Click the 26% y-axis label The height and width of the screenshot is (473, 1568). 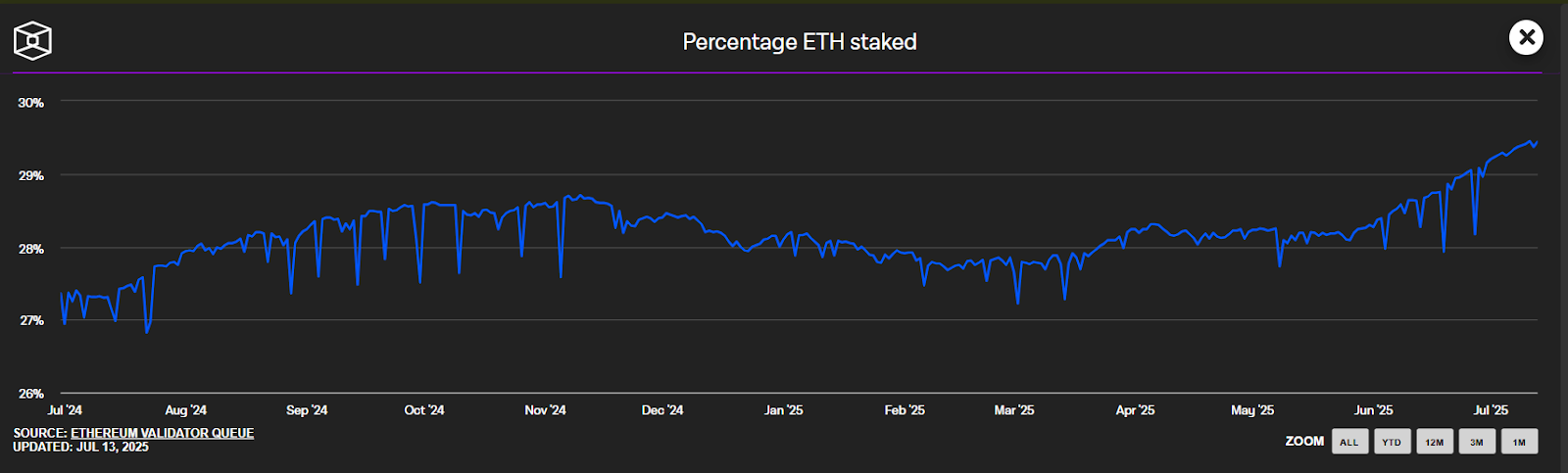[31, 394]
